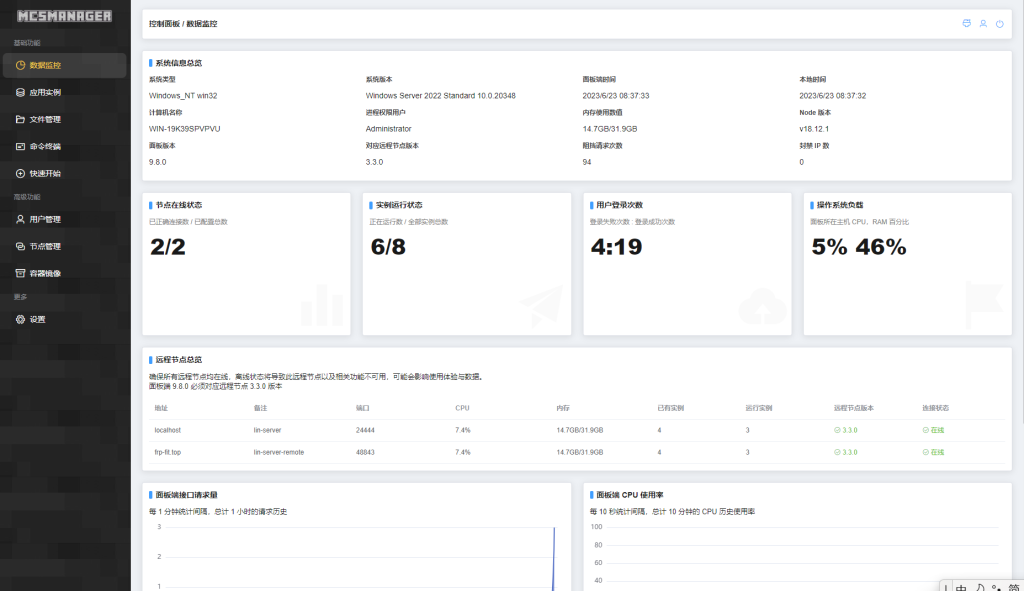1024x591 pixels.
Task: Switch the 简 simplified character toggle
Action: pos(1014,587)
